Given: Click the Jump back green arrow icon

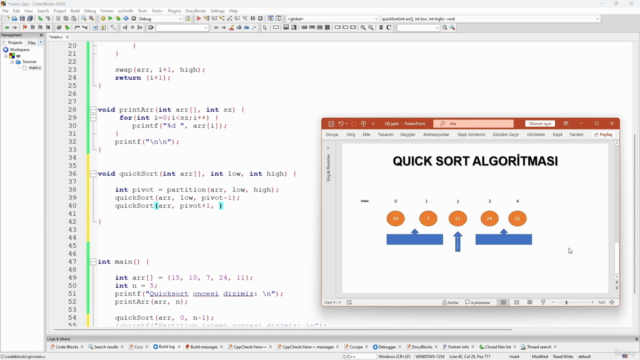Looking at the screenshot, I should point(7,27).
